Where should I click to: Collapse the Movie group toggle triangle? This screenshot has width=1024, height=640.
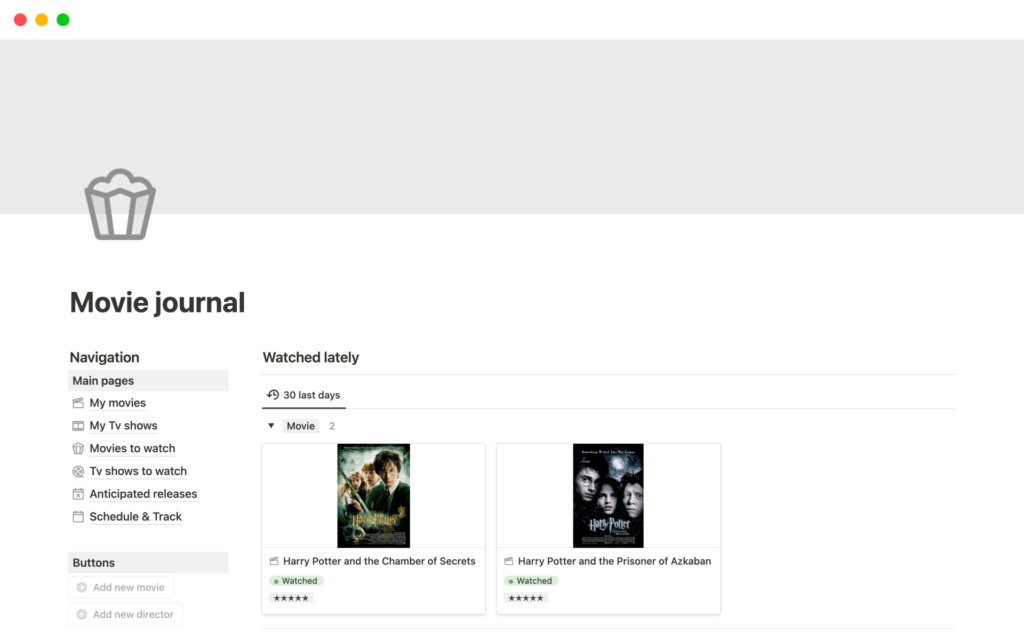271,426
